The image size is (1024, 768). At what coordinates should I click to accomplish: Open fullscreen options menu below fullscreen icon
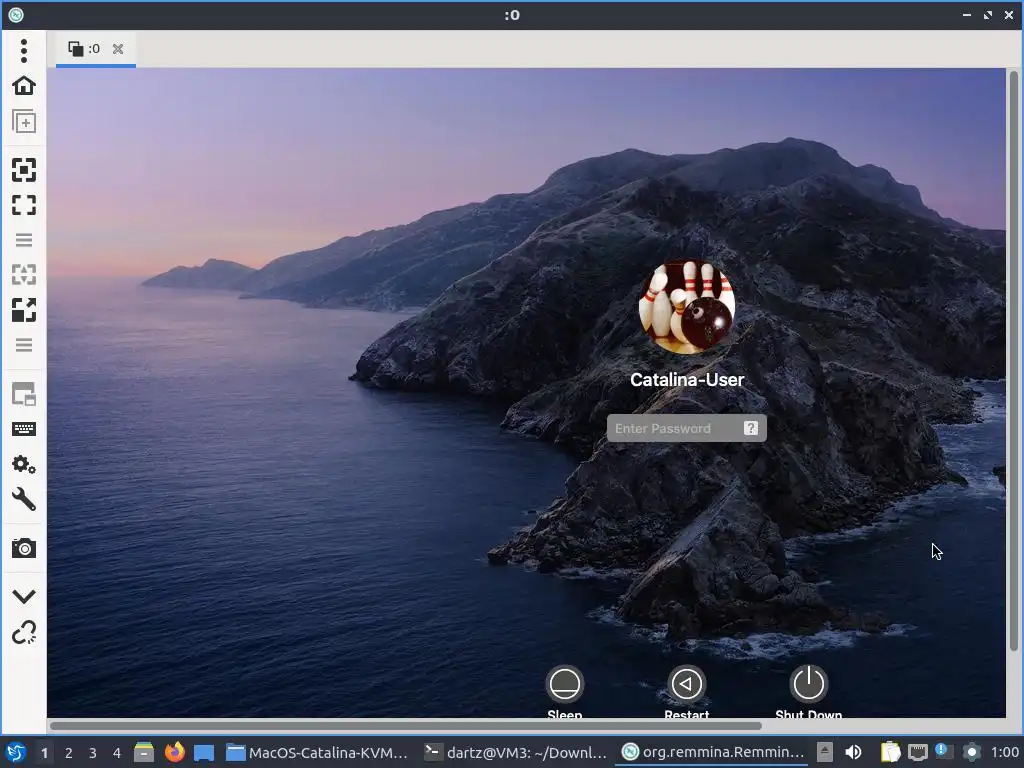[x=24, y=240]
